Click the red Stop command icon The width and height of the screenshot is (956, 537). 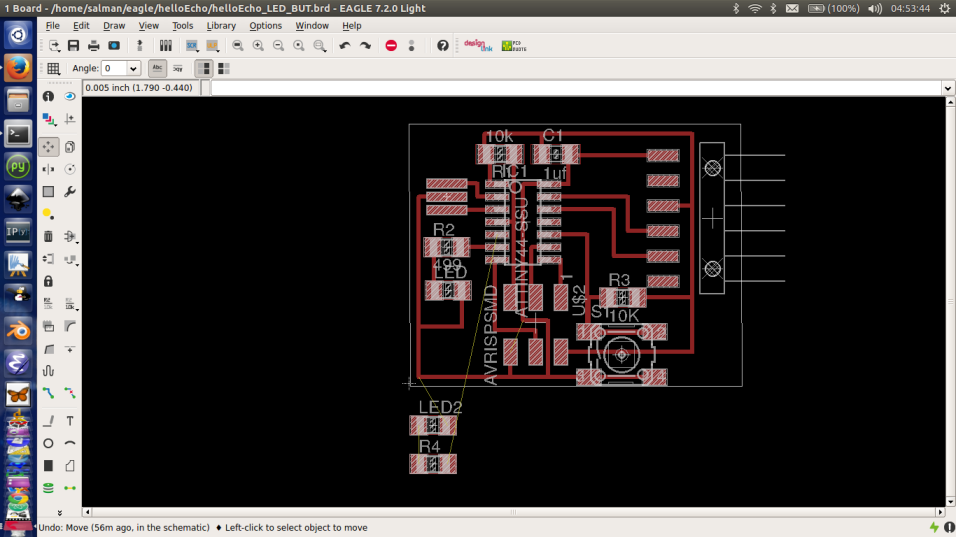point(391,46)
